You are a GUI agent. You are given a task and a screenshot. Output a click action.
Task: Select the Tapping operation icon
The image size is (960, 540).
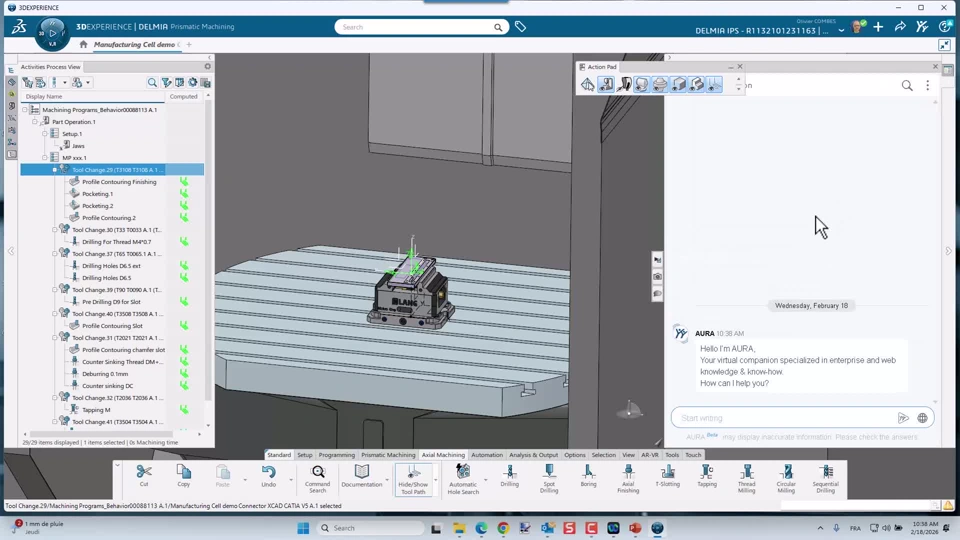coord(707,471)
